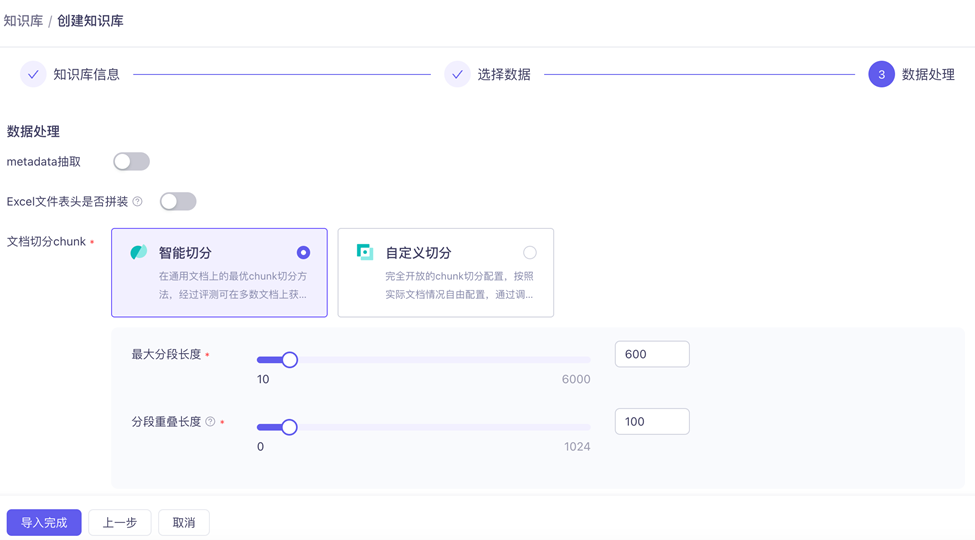Click the 最大分段长度 input showing 600
The height and width of the screenshot is (540, 975).
652,354
